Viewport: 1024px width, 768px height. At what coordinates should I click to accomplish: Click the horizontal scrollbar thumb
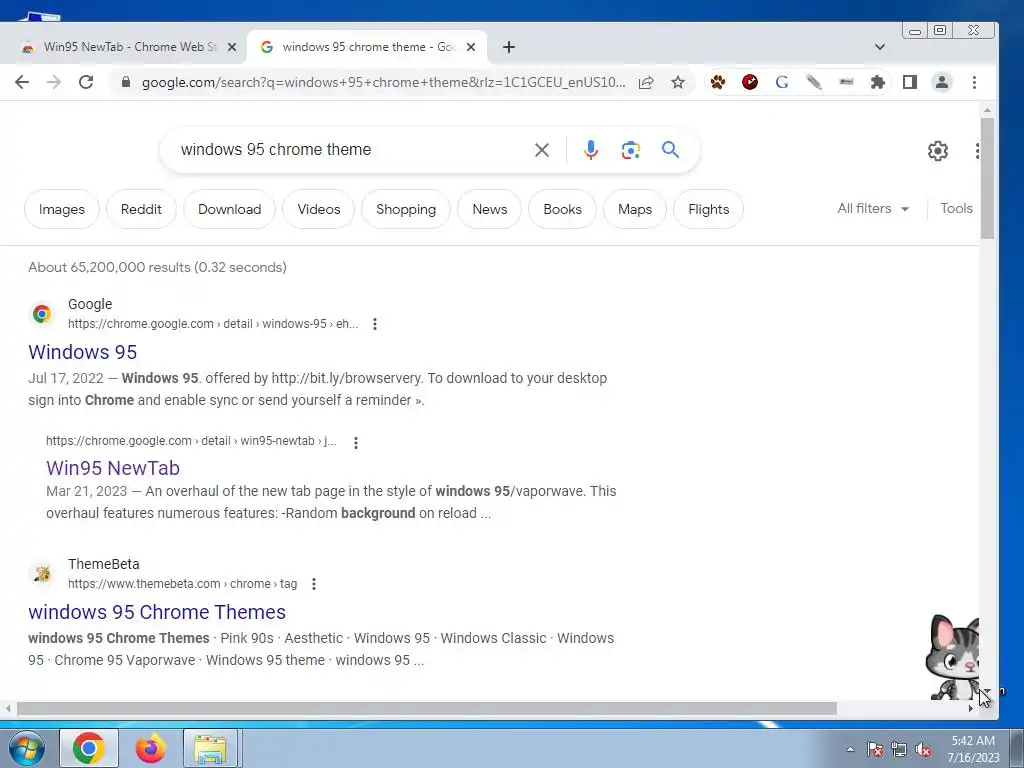tap(426, 709)
